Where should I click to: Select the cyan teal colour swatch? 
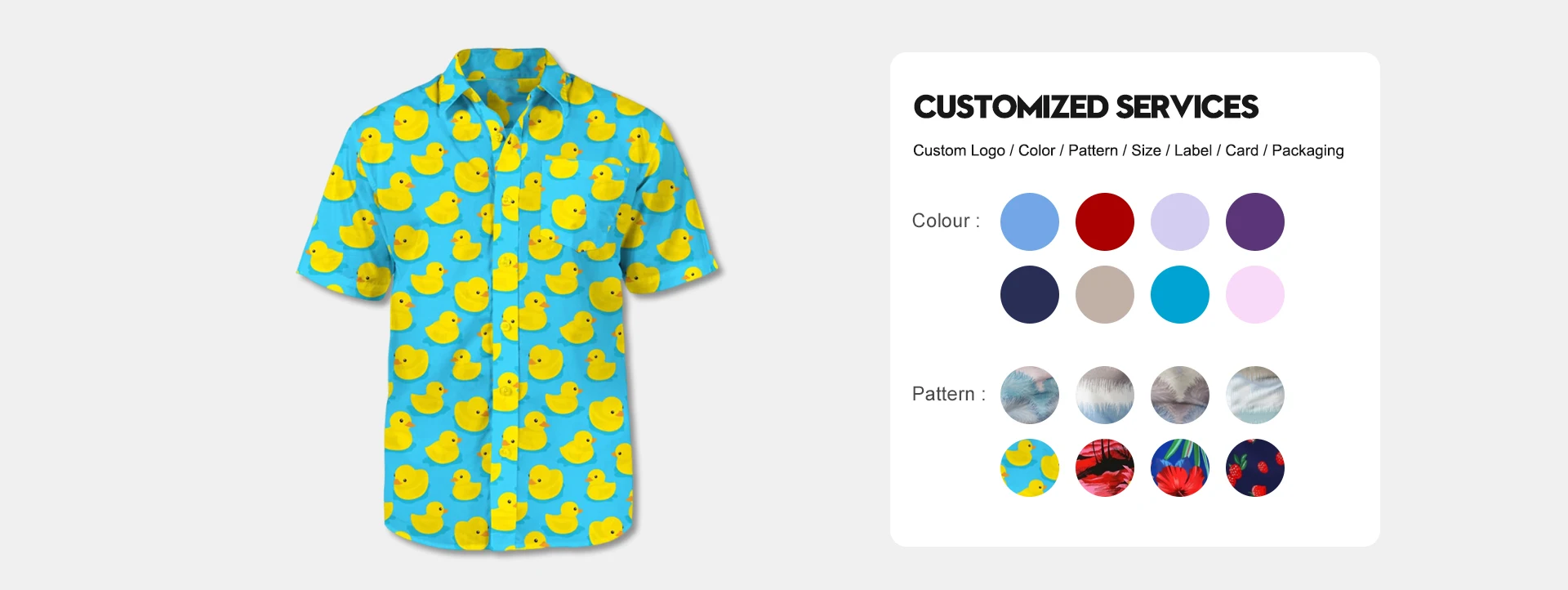tap(1179, 294)
